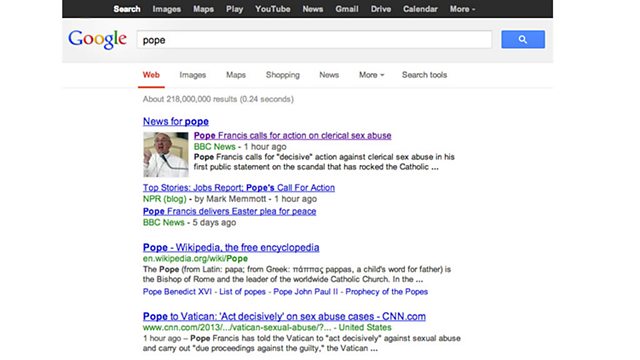This screenshot has height=360, width=640.
Task: Switch to 'Maps' results tab
Action: [236, 75]
